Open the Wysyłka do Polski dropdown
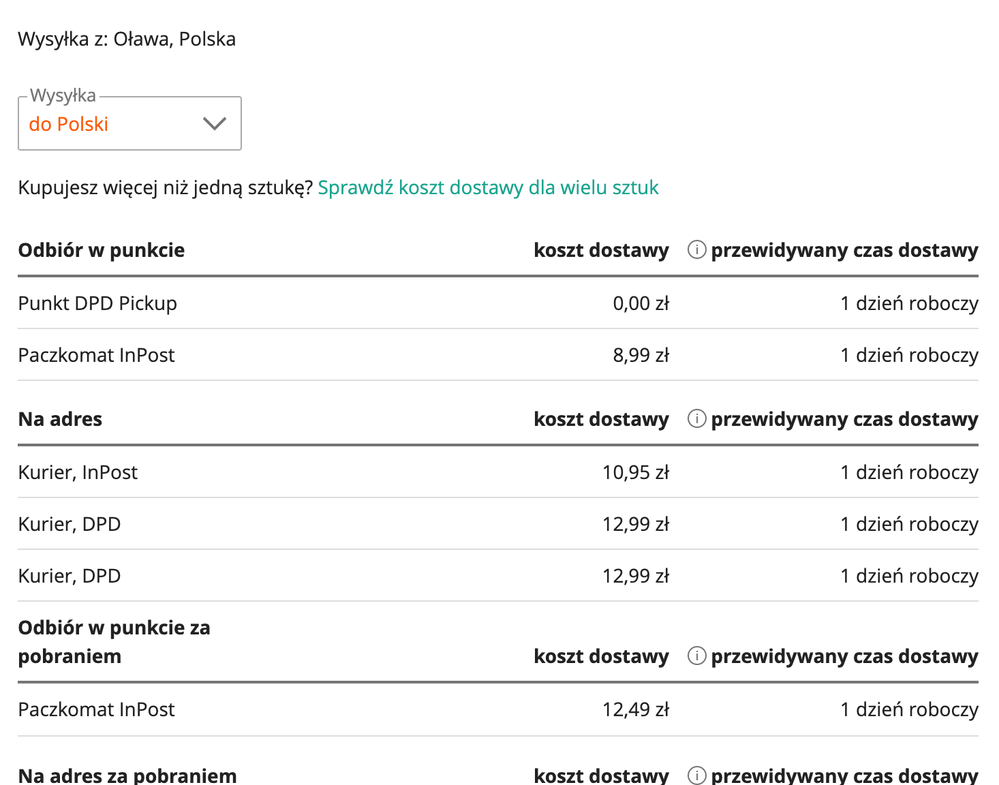The width and height of the screenshot is (999, 785). click(130, 124)
